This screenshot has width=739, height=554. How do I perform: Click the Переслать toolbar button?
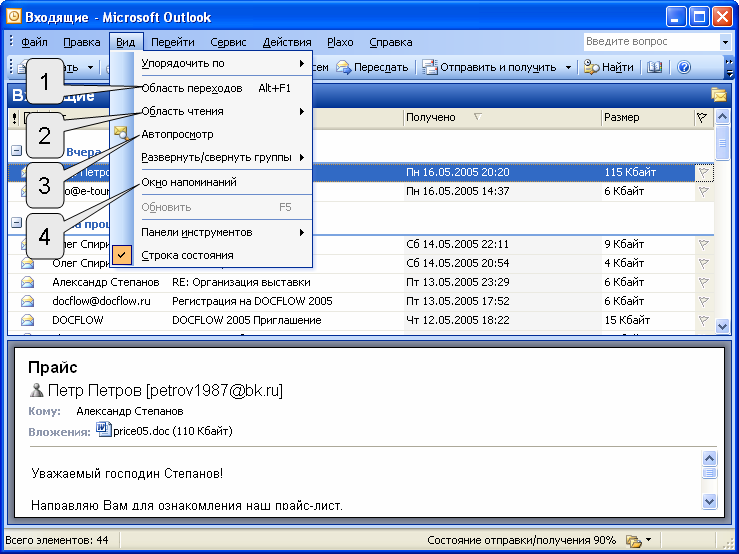pos(372,67)
